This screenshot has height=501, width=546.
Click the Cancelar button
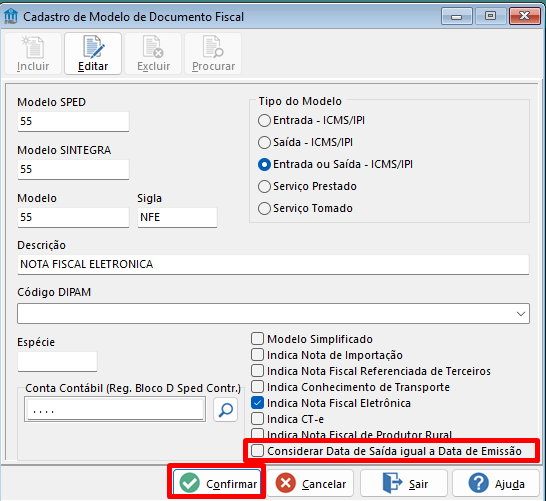(310, 483)
